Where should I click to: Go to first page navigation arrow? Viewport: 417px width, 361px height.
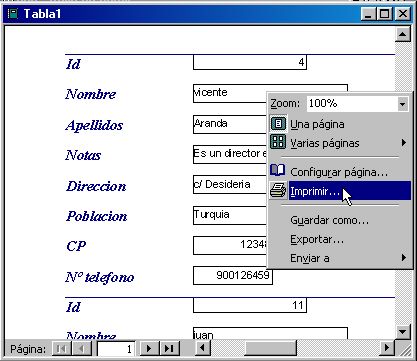[61, 349]
